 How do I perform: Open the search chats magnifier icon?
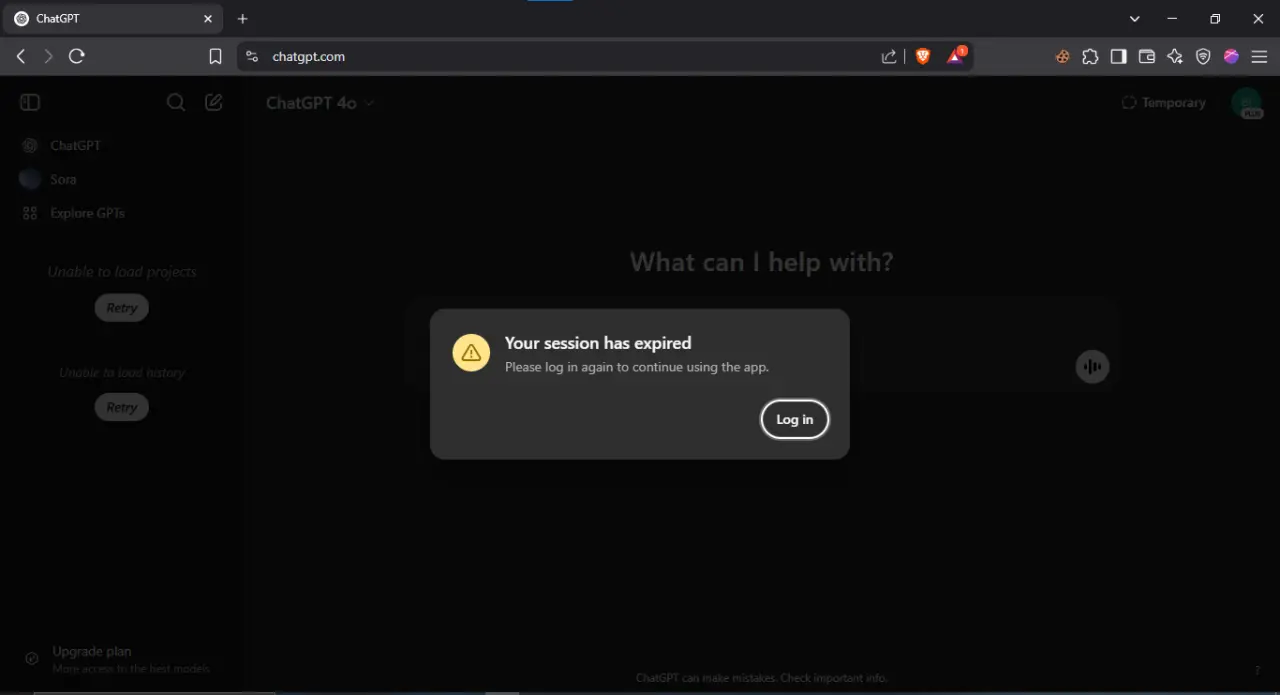(176, 102)
